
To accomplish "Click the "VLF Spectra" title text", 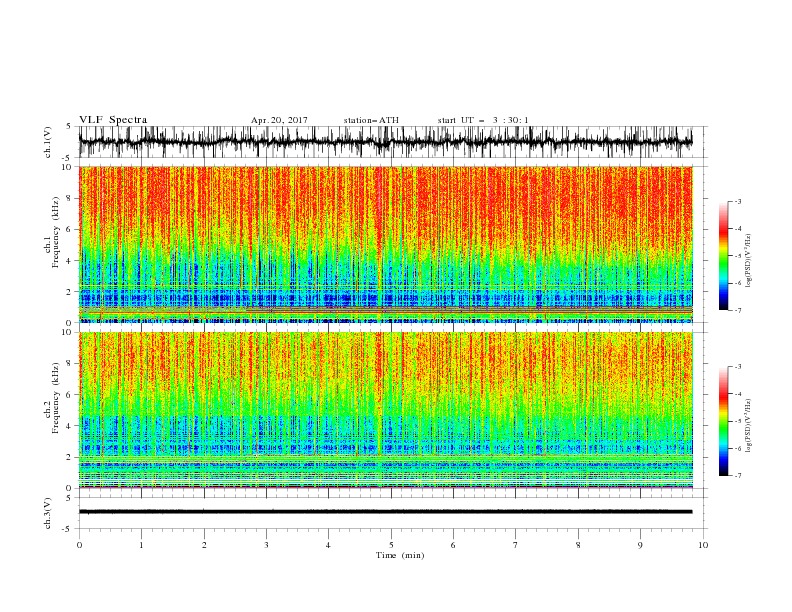I will click(x=113, y=120).
